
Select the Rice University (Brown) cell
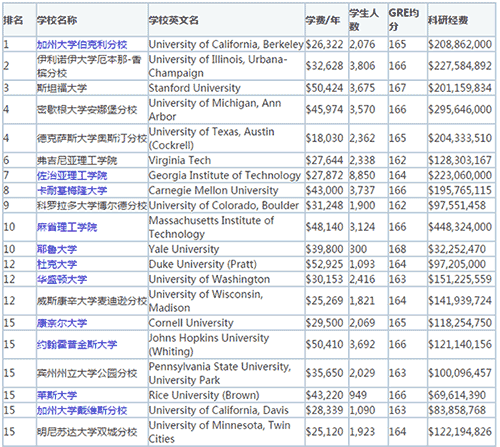coord(226,395)
